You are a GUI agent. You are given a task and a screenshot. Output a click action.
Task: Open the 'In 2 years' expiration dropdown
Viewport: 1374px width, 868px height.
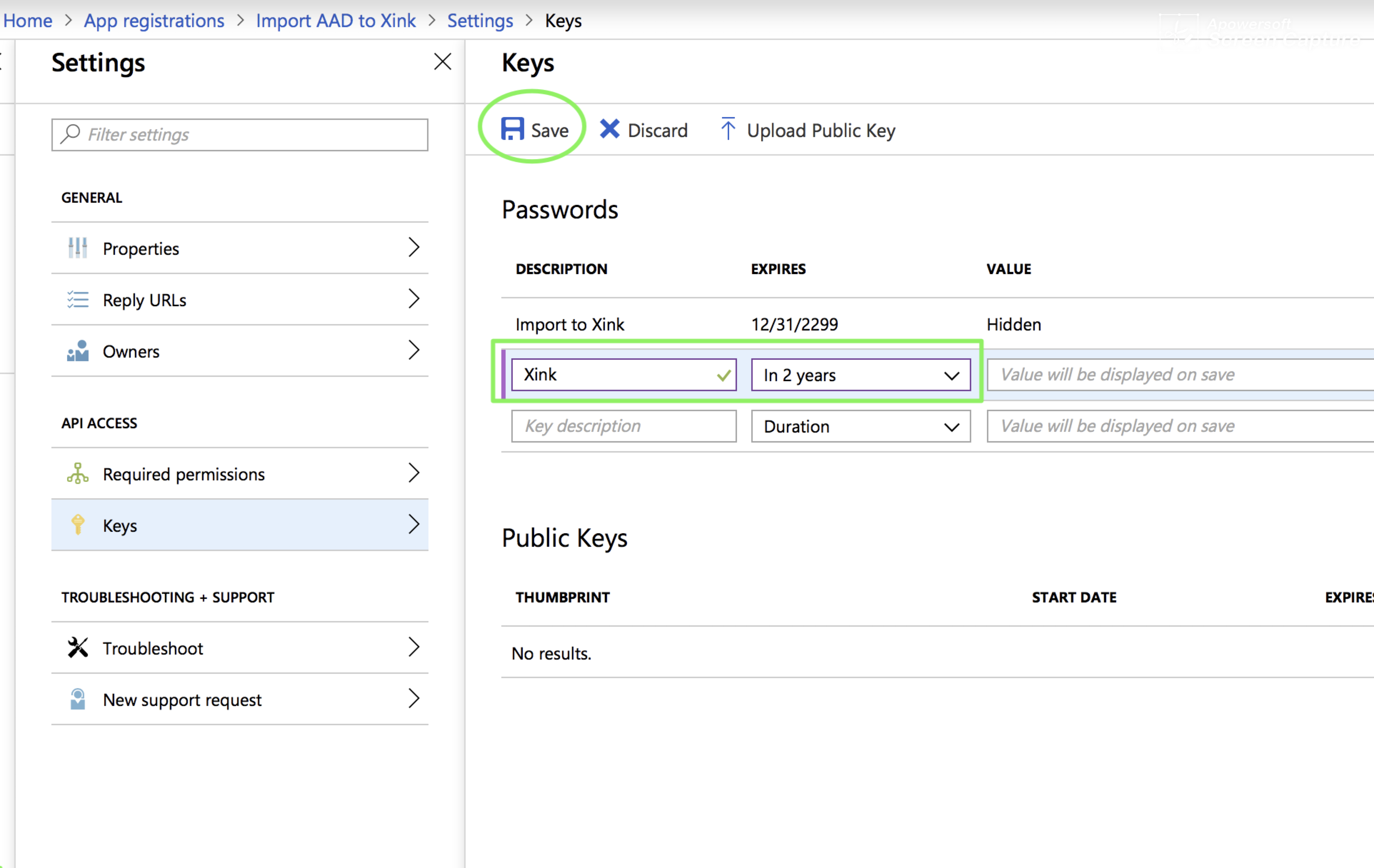click(x=951, y=375)
